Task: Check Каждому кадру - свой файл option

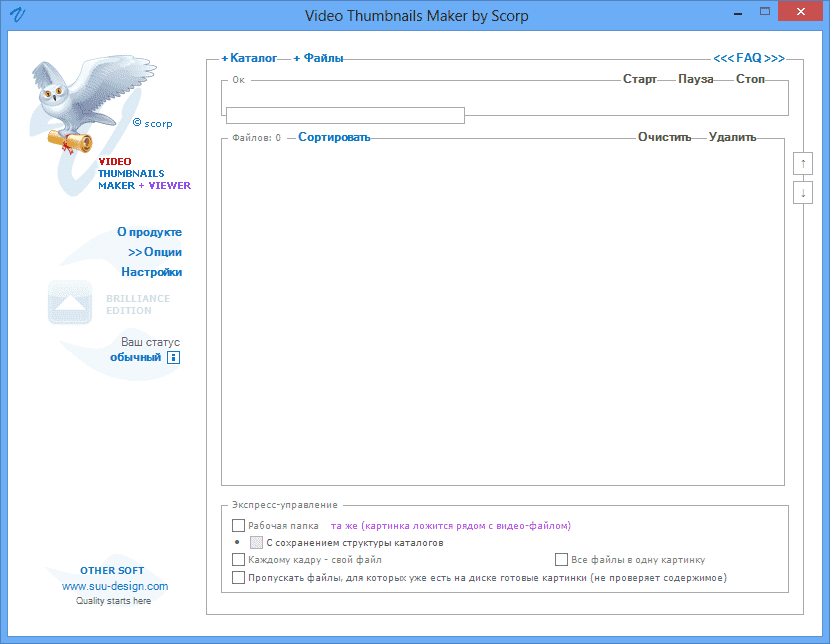Action: tap(238, 560)
